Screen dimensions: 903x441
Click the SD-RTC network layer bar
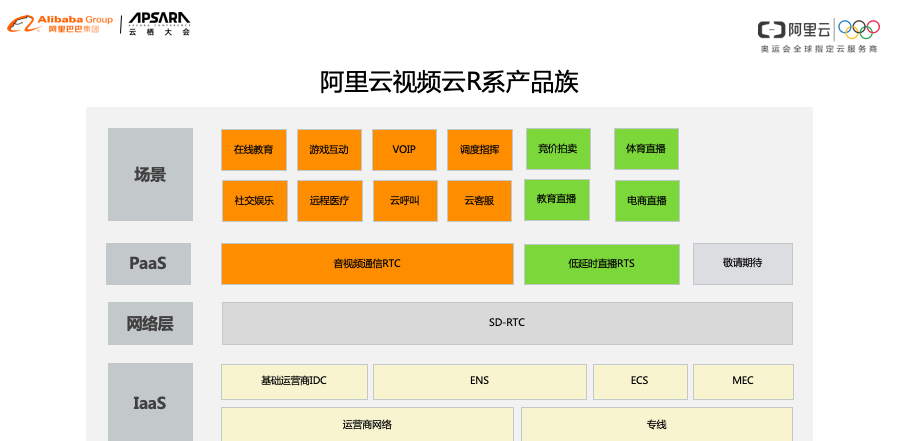coord(507,324)
